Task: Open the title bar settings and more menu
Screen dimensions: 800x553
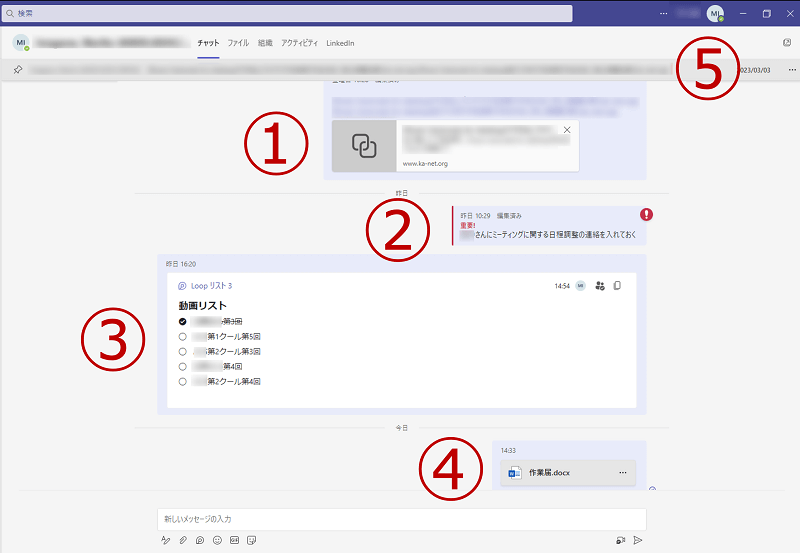Action: coord(664,14)
